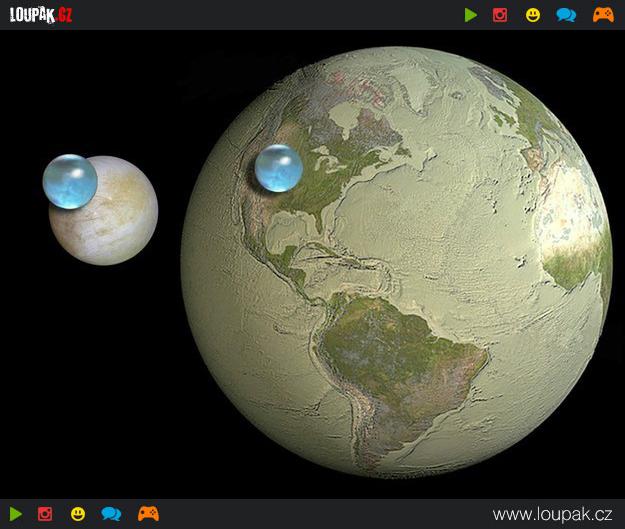Open the www.loupak.cz link in the footer
The height and width of the screenshot is (529, 625).
click(552, 514)
